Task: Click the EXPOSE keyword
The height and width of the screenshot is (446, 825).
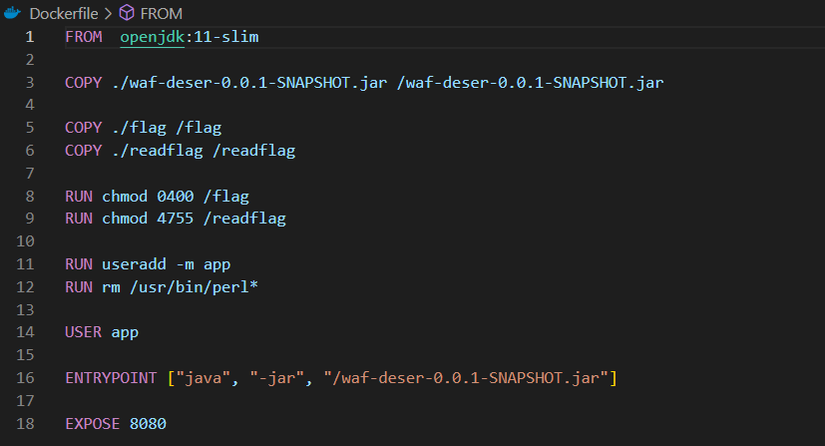Action: (x=92, y=424)
